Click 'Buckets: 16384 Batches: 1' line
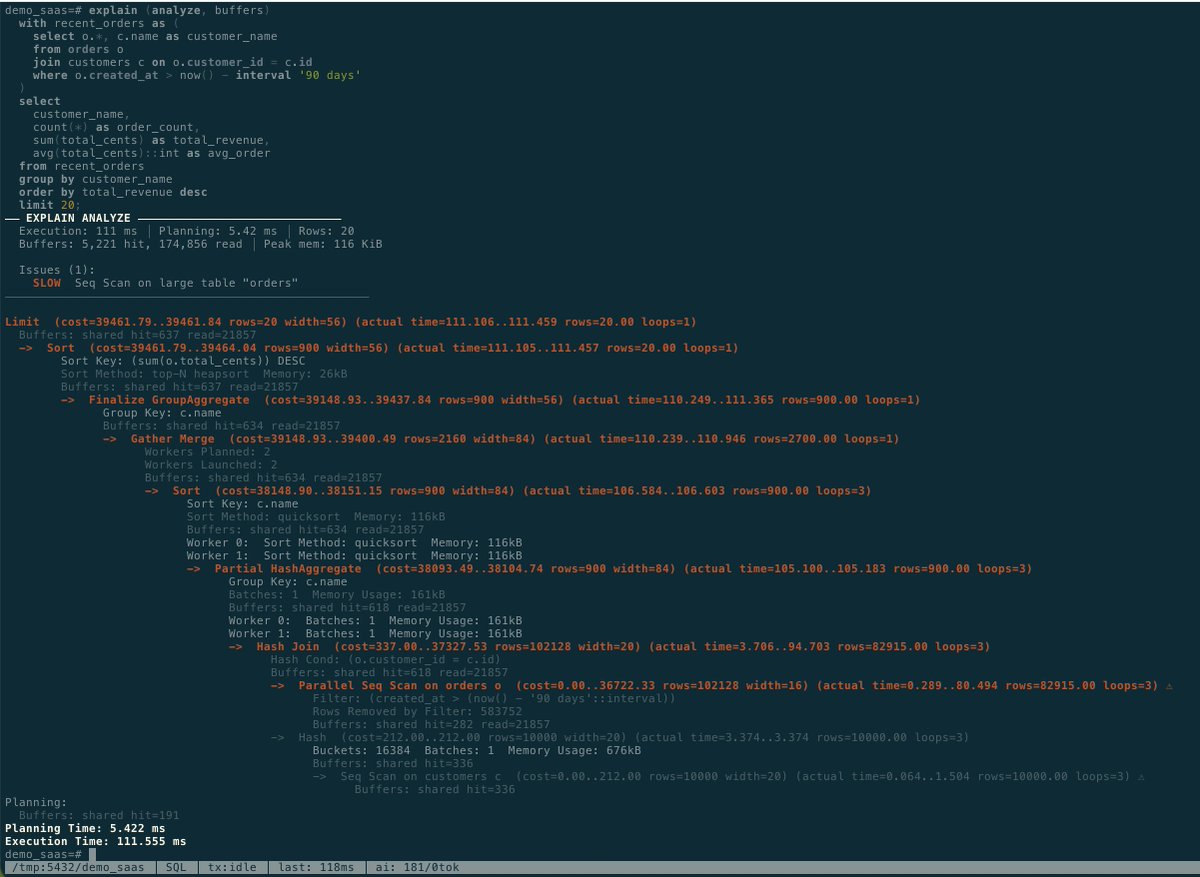 click(477, 751)
